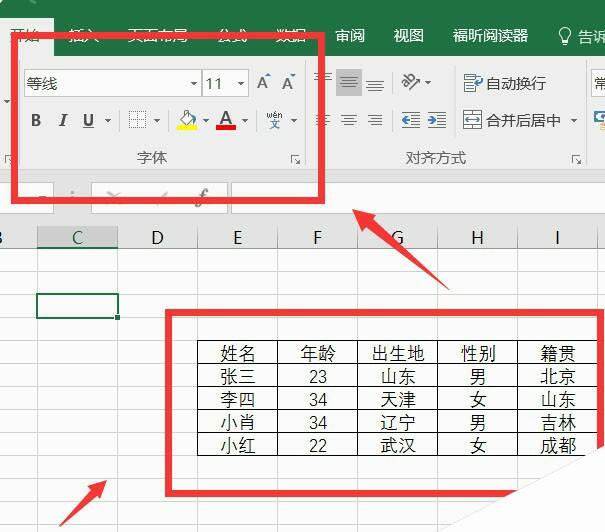
Task: Select cell 出生地
Action: coord(398,352)
